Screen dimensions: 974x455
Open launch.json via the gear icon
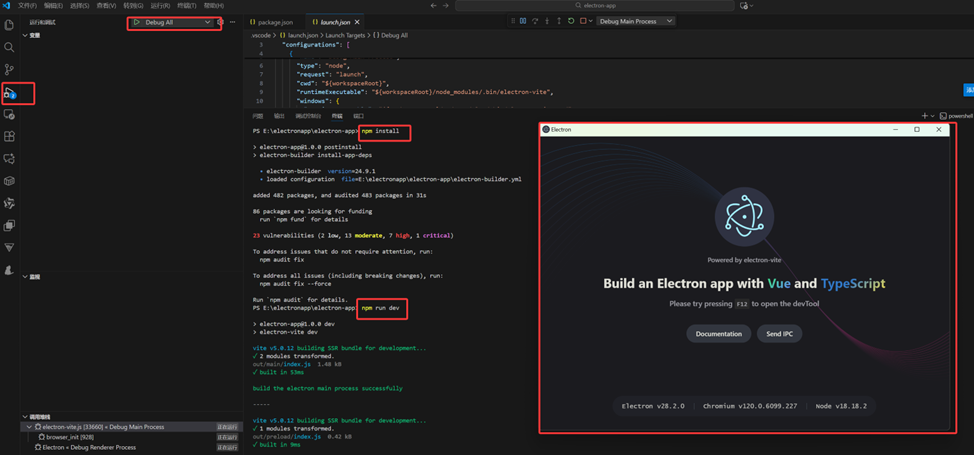tap(220, 22)
